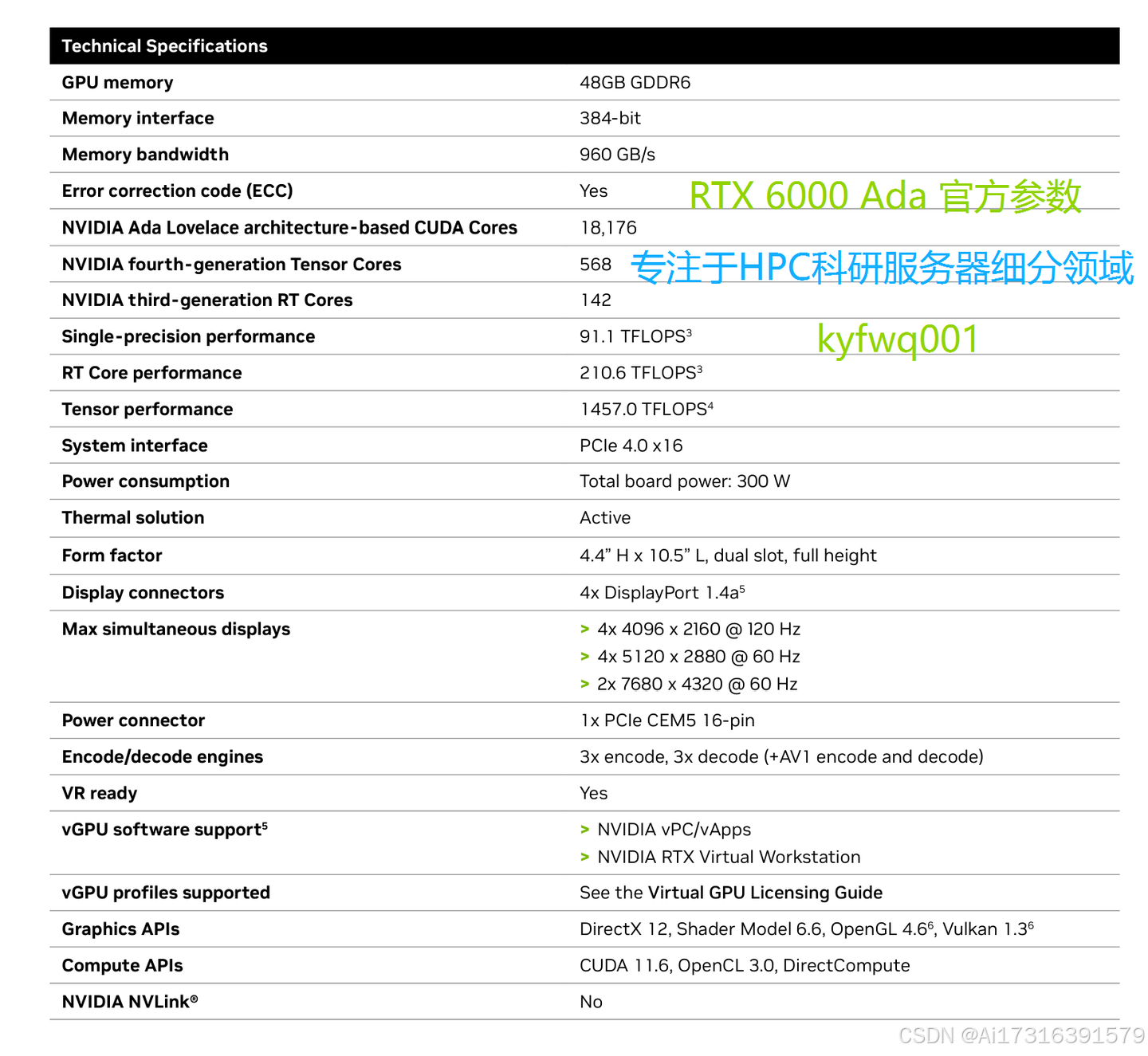
Task: Click the 'RT Core performance' label
Action: tap(151, 373)
